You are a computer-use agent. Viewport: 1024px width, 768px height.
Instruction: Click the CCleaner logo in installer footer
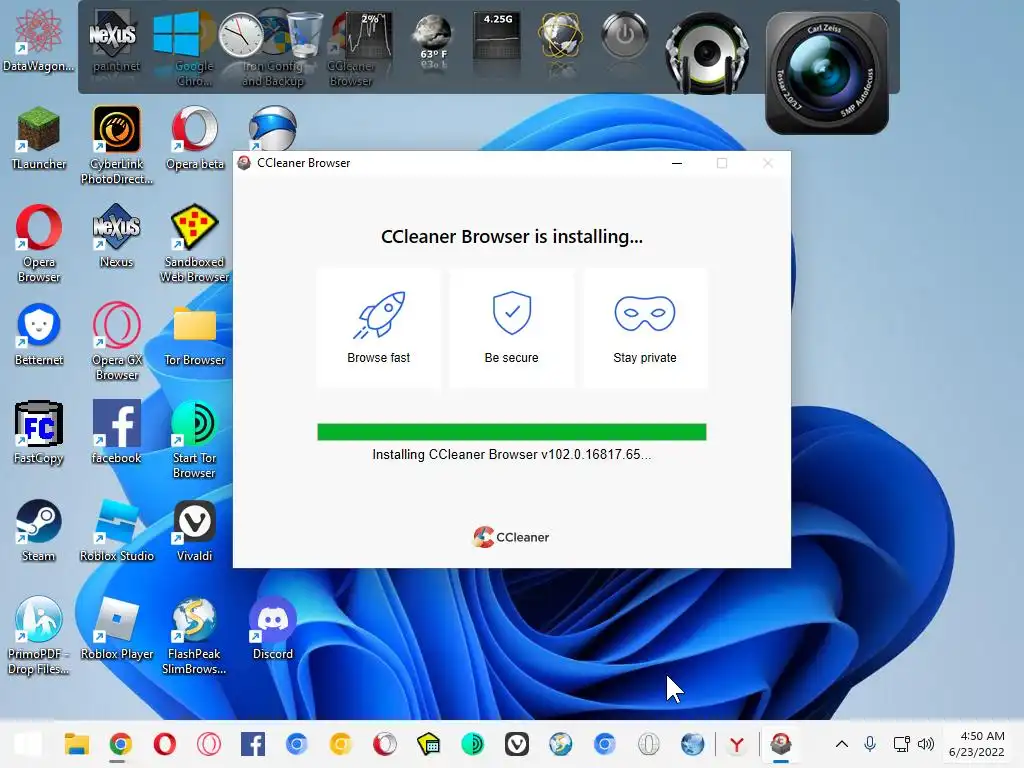(511, 537)
